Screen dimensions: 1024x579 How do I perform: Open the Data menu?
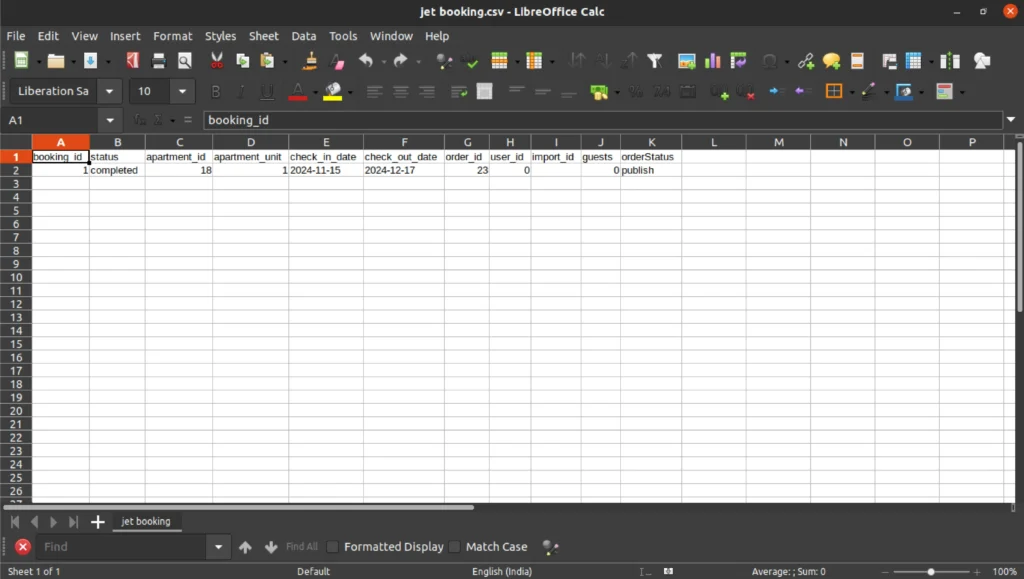(x=303, y=36)
